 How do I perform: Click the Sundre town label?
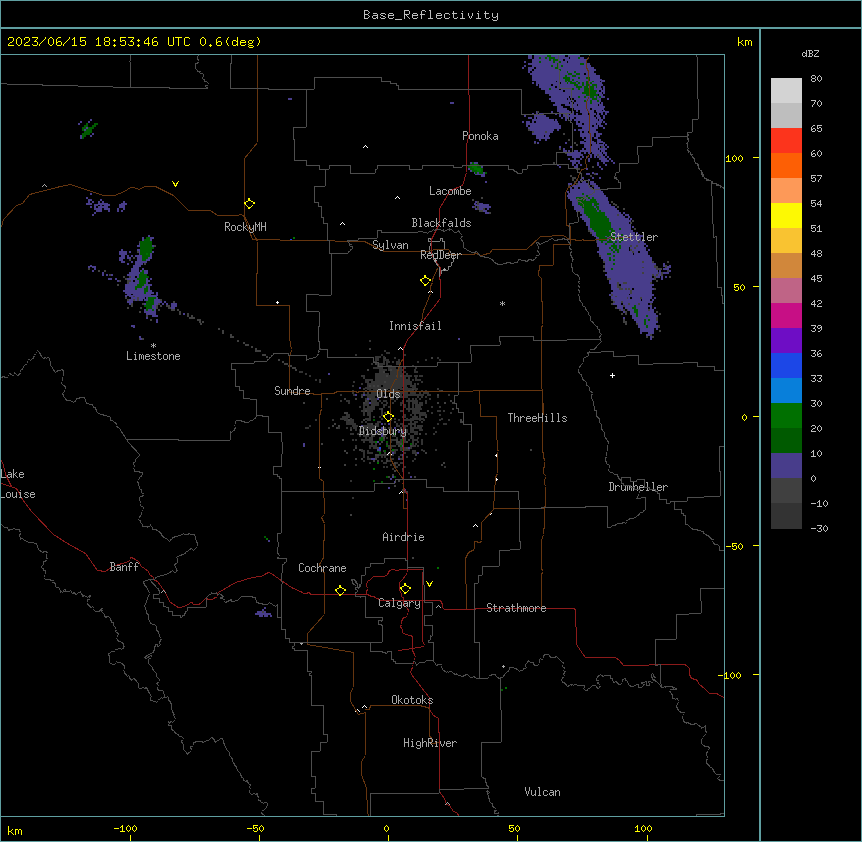[x=292, y=391]
